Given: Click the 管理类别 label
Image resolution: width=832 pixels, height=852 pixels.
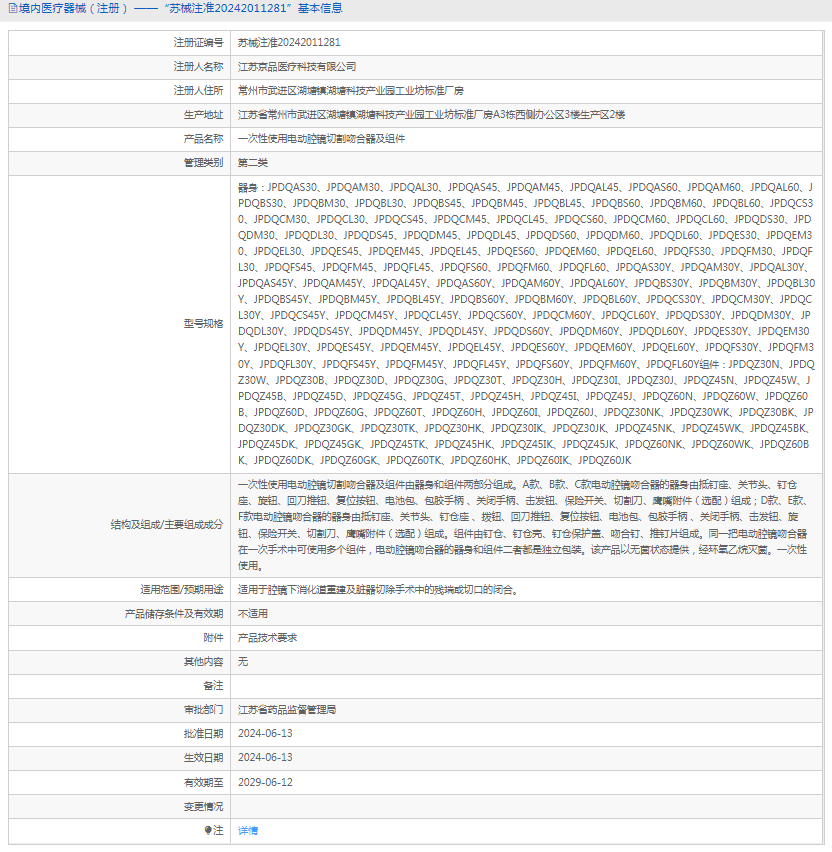Looking at the screenshot, I should point(203,162).
